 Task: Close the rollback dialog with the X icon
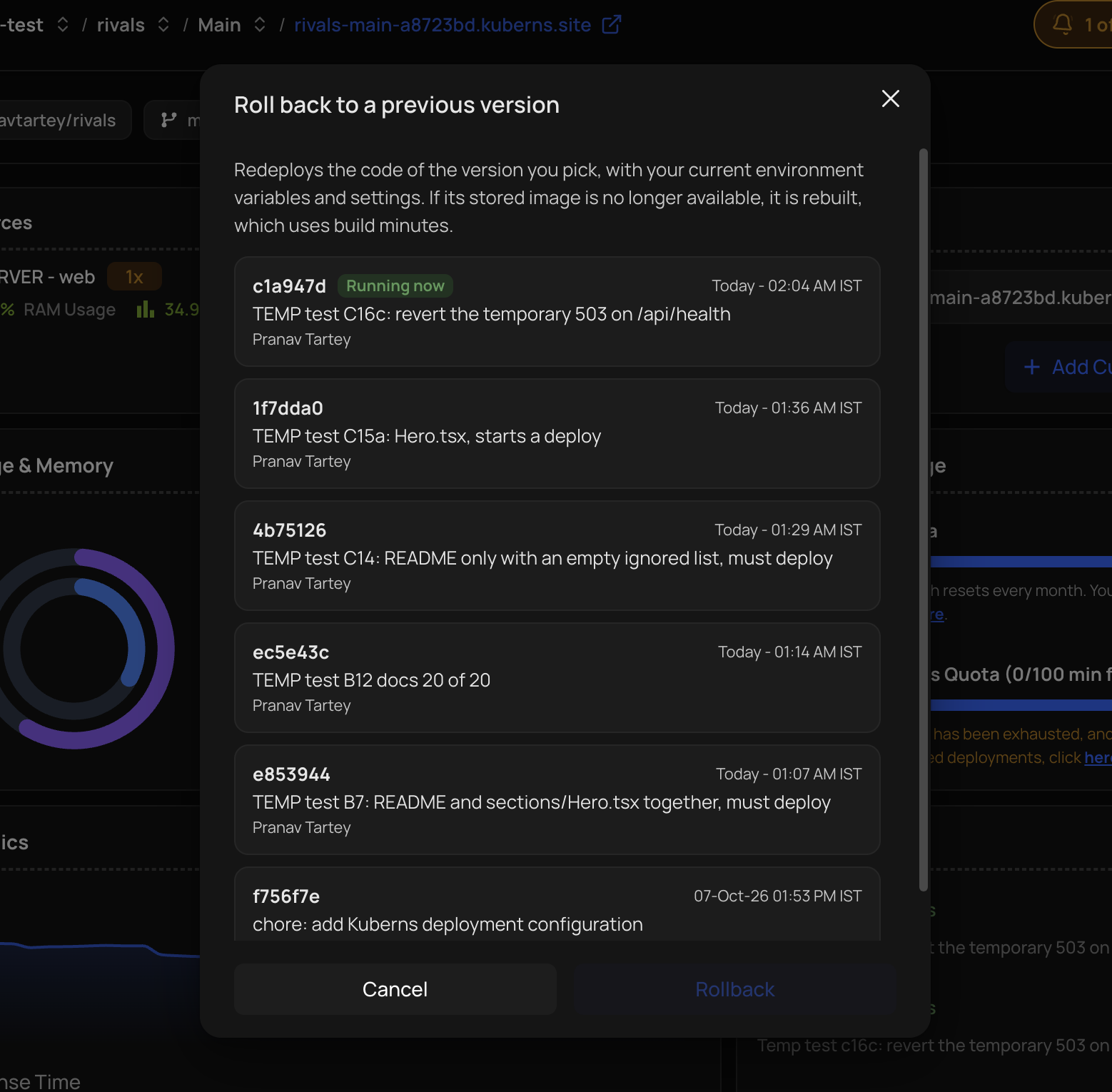pyautogui.click(x=890, y=98)
